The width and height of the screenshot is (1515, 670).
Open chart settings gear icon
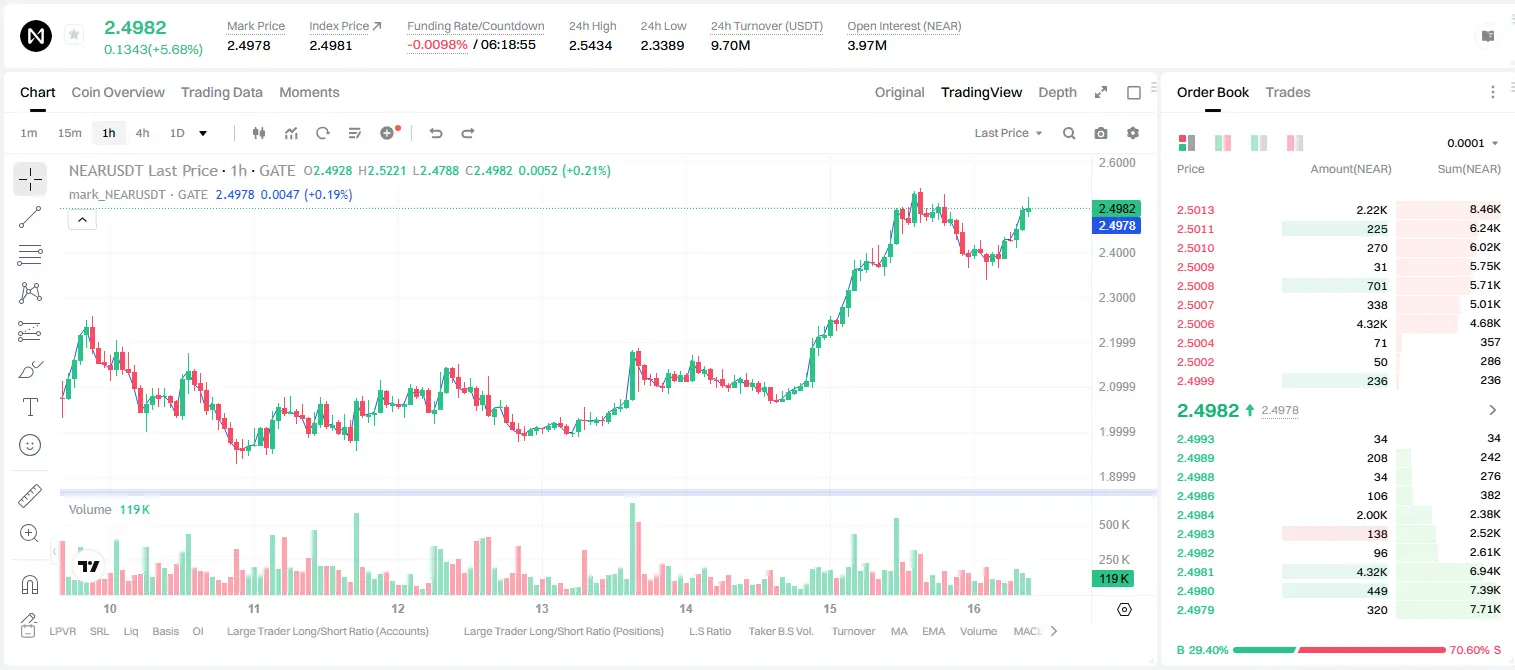pyautogui.click(x=1133, y=133)
